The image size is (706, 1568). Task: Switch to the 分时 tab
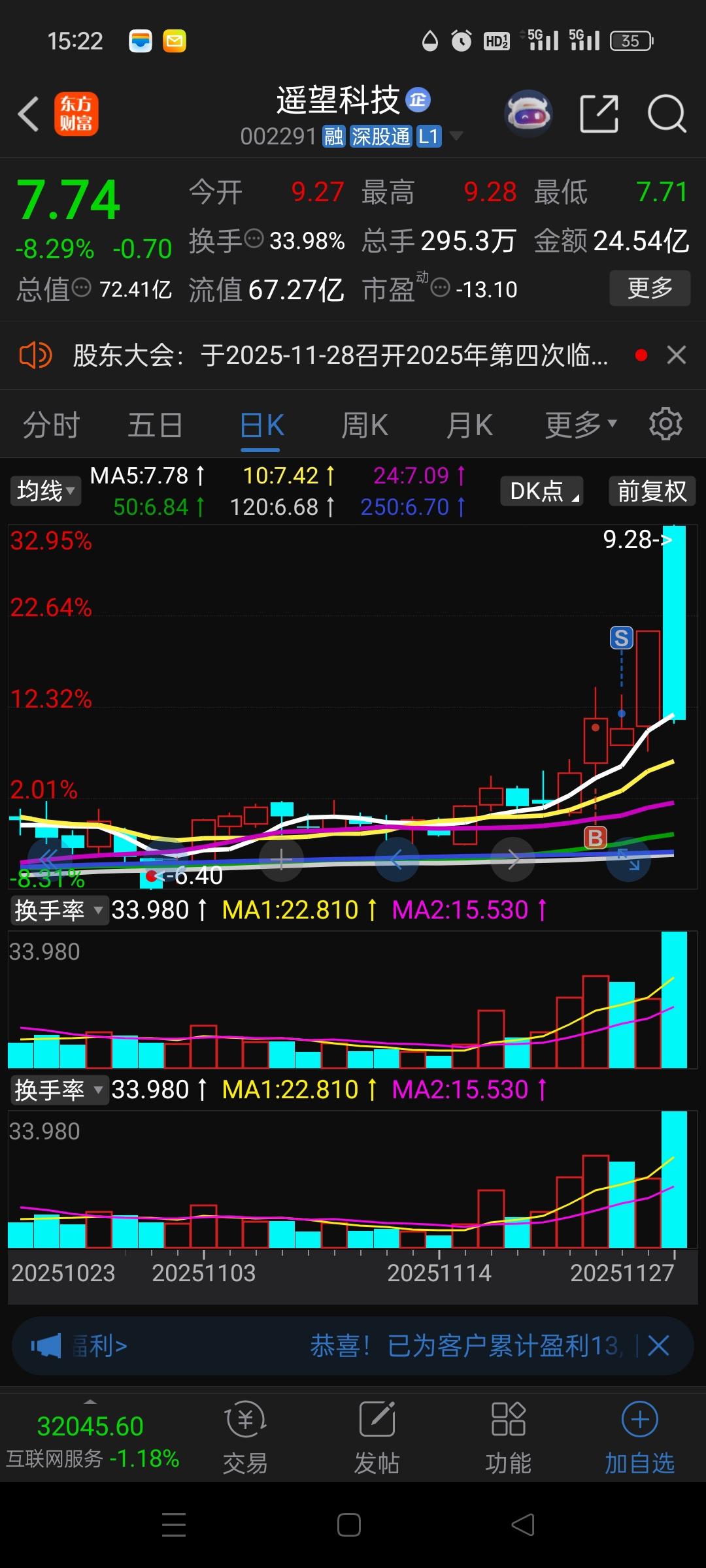tap(51, 425)
